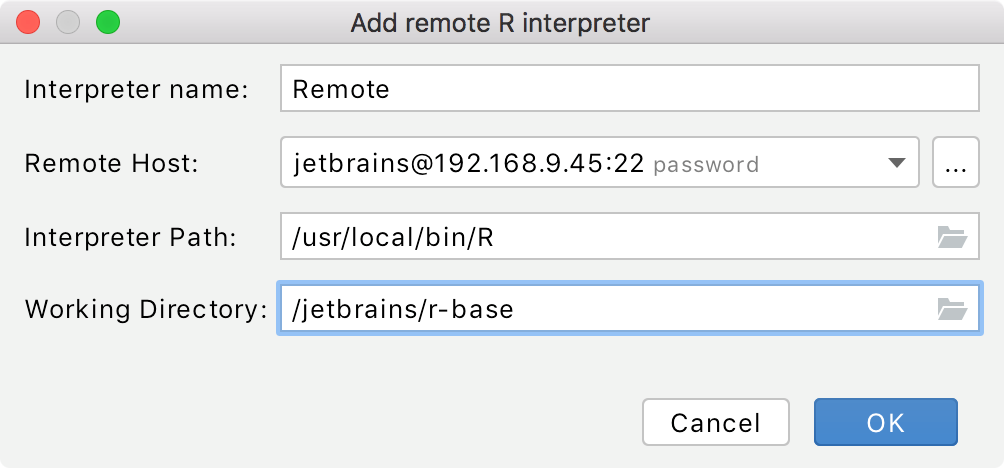
Task: Cancel adding the remote interpreter
Action: point(715,422)
